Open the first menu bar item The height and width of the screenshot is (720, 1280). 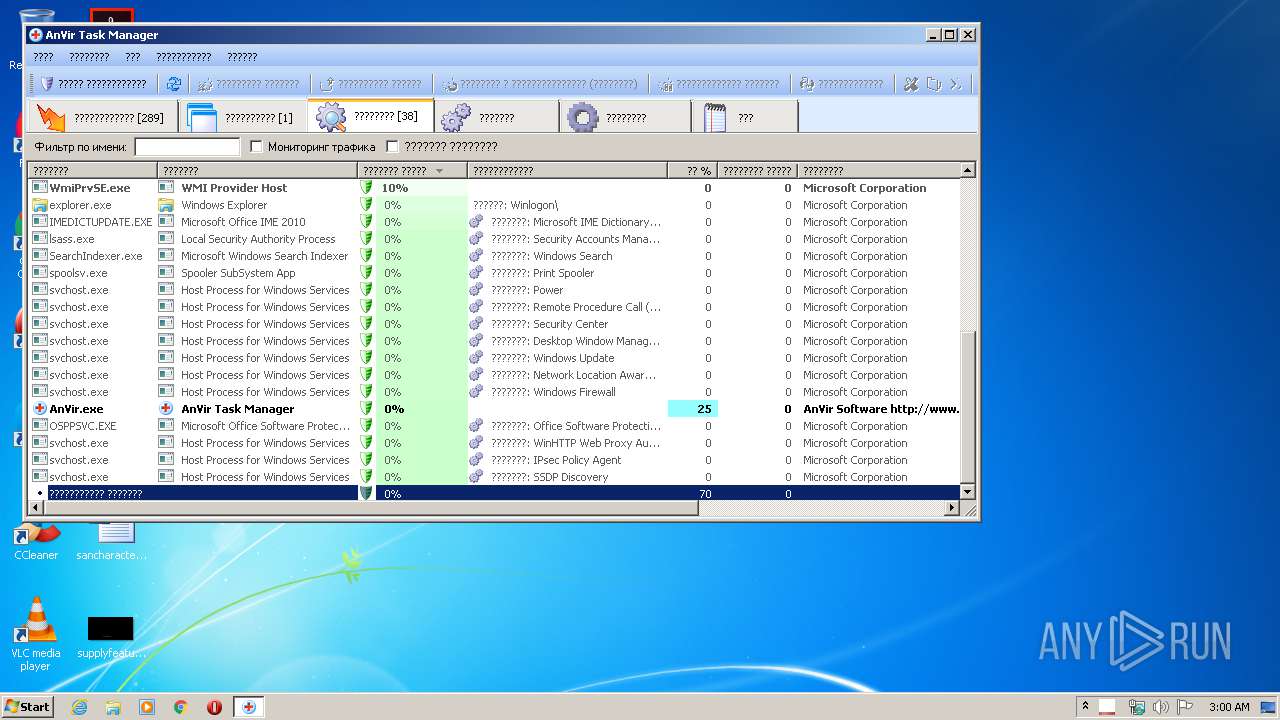click(x=43, y=57)
